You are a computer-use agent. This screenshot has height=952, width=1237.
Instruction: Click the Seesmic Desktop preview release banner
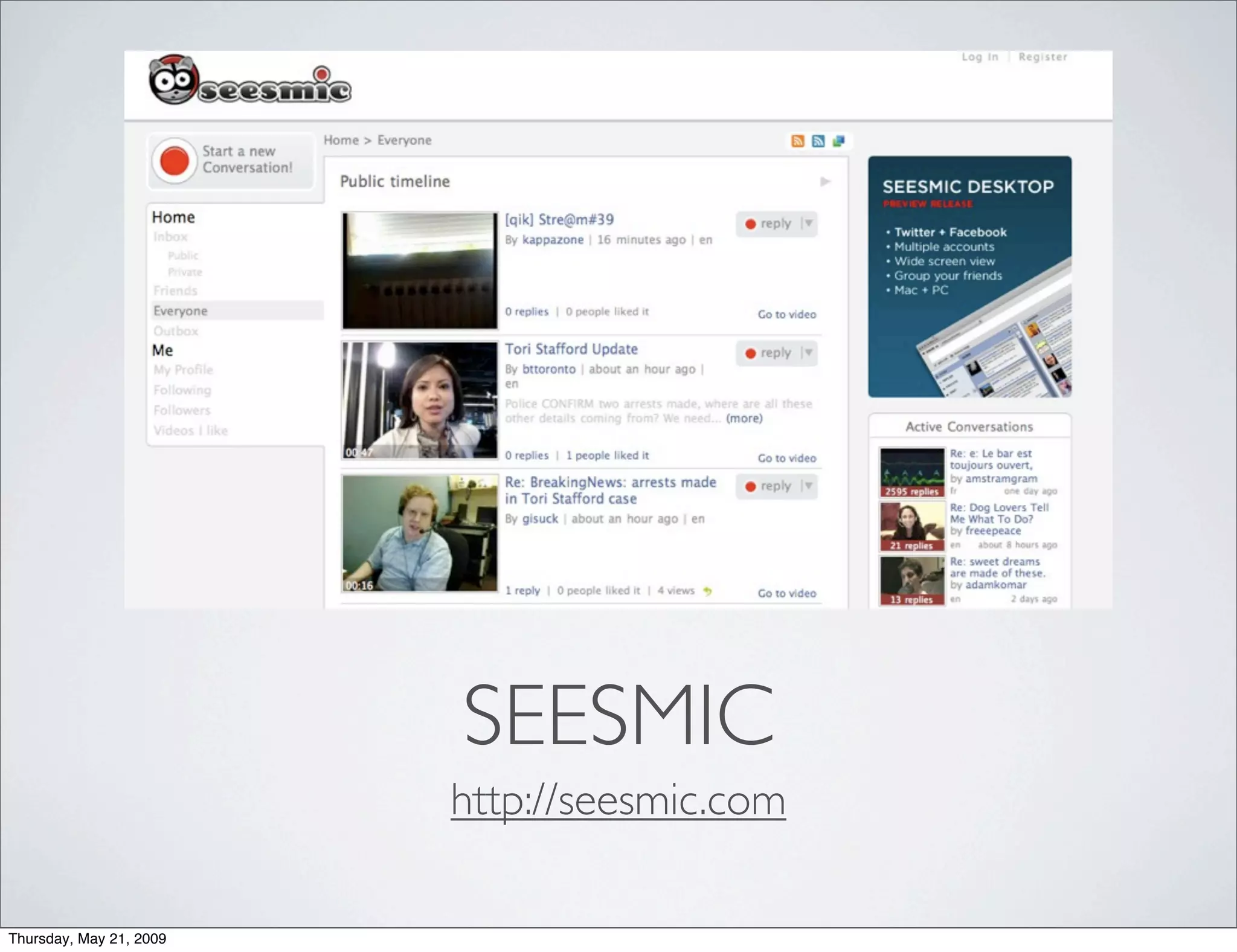969,277
